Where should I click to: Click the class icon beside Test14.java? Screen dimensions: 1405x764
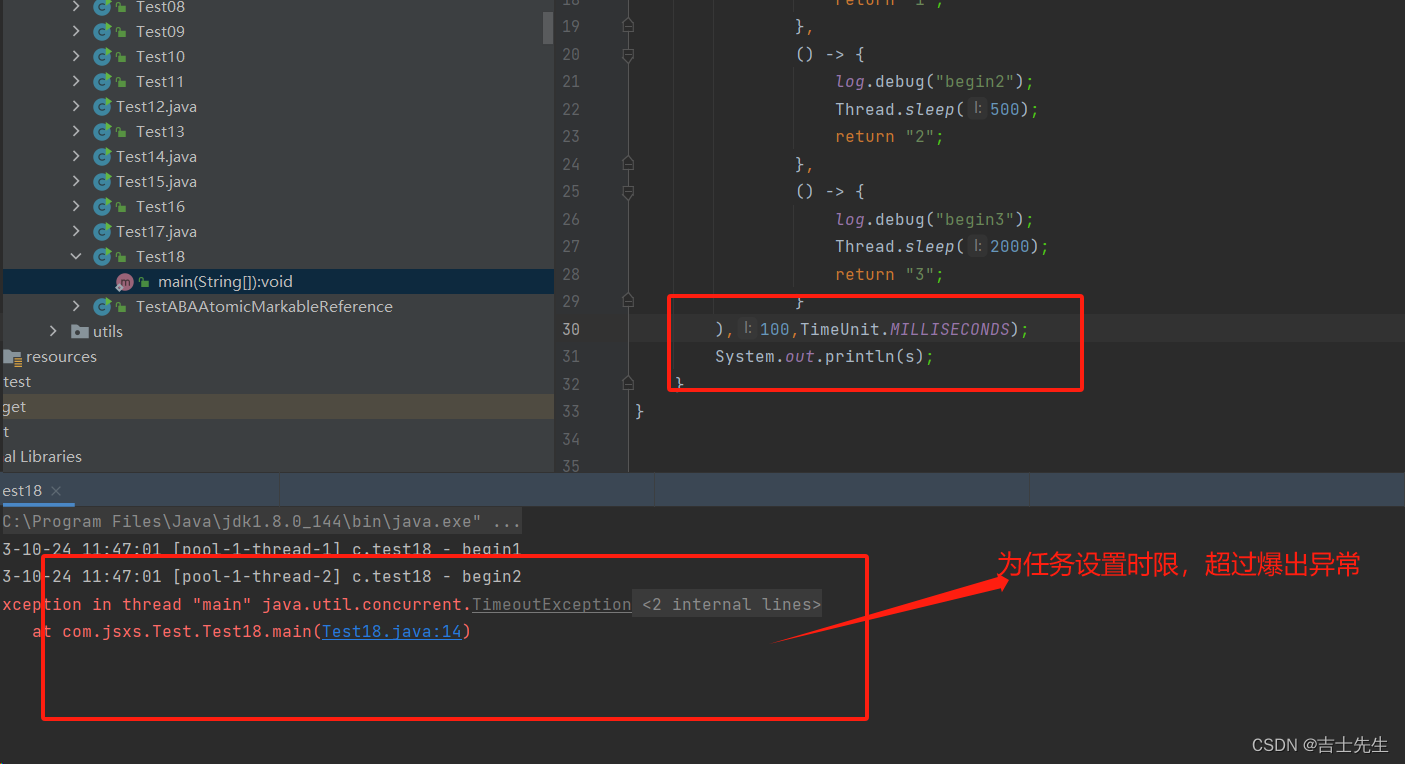102,156
